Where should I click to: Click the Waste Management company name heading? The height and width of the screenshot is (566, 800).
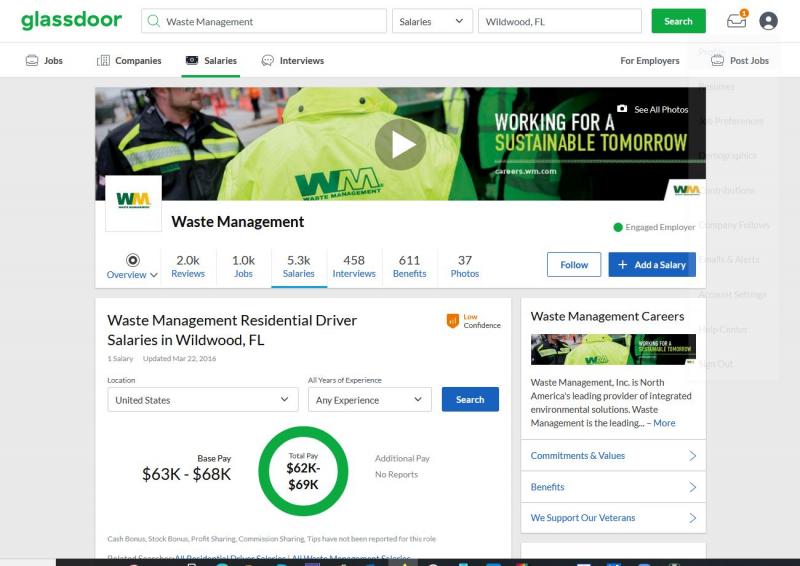(x=238, y=222)
